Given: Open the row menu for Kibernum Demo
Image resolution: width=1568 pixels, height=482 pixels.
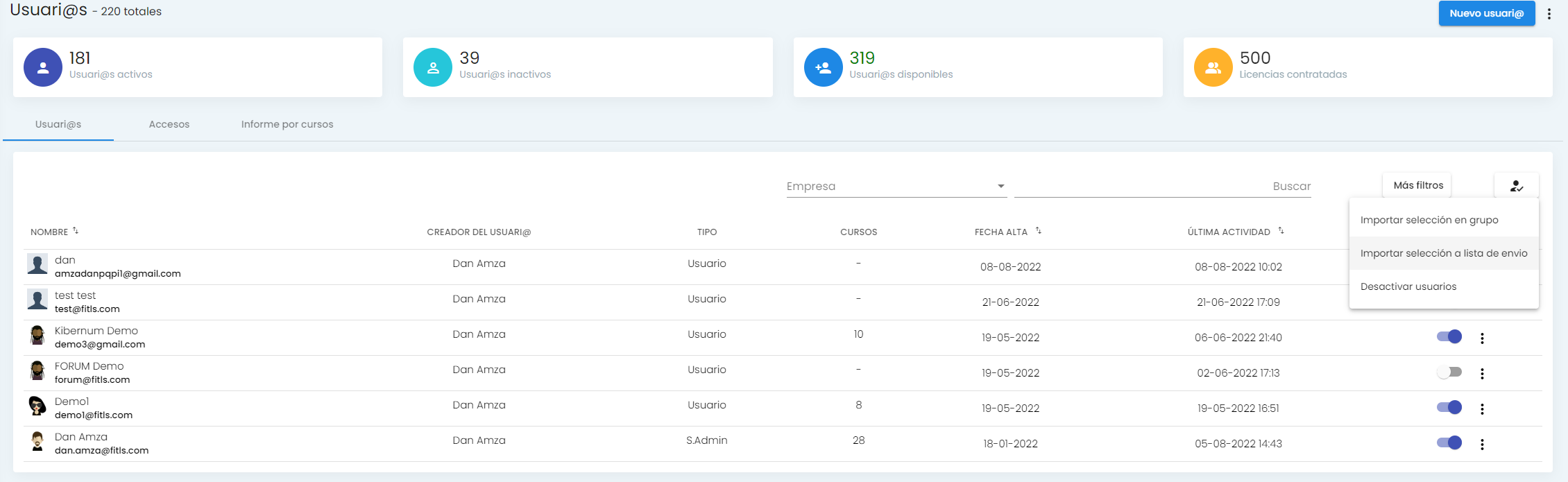Looking at the screenshot, I should (x=1482, y=338).
